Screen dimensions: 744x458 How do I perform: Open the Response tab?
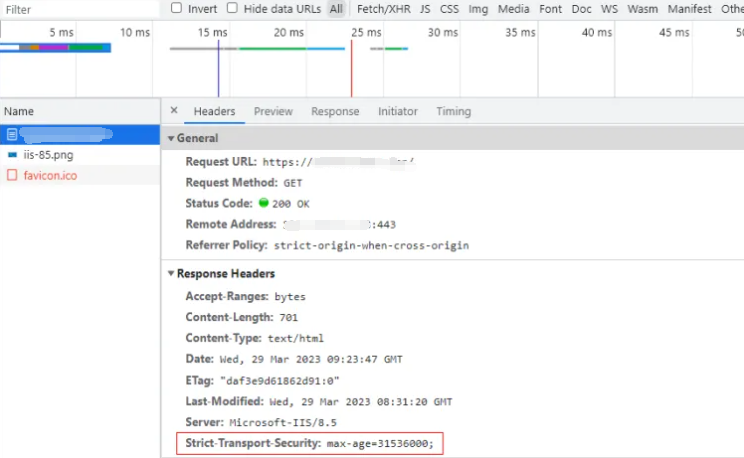334,111
